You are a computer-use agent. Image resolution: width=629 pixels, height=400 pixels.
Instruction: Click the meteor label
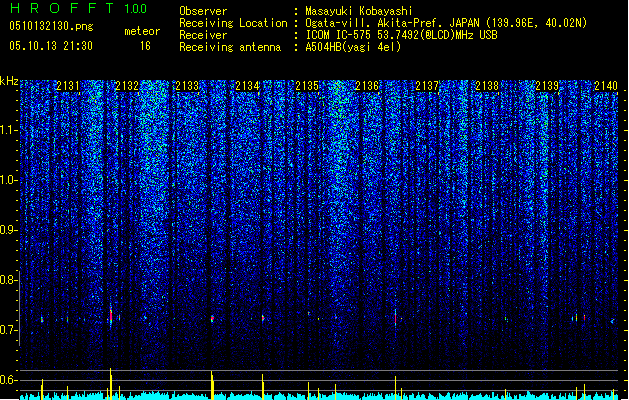[x=142, y=31]
